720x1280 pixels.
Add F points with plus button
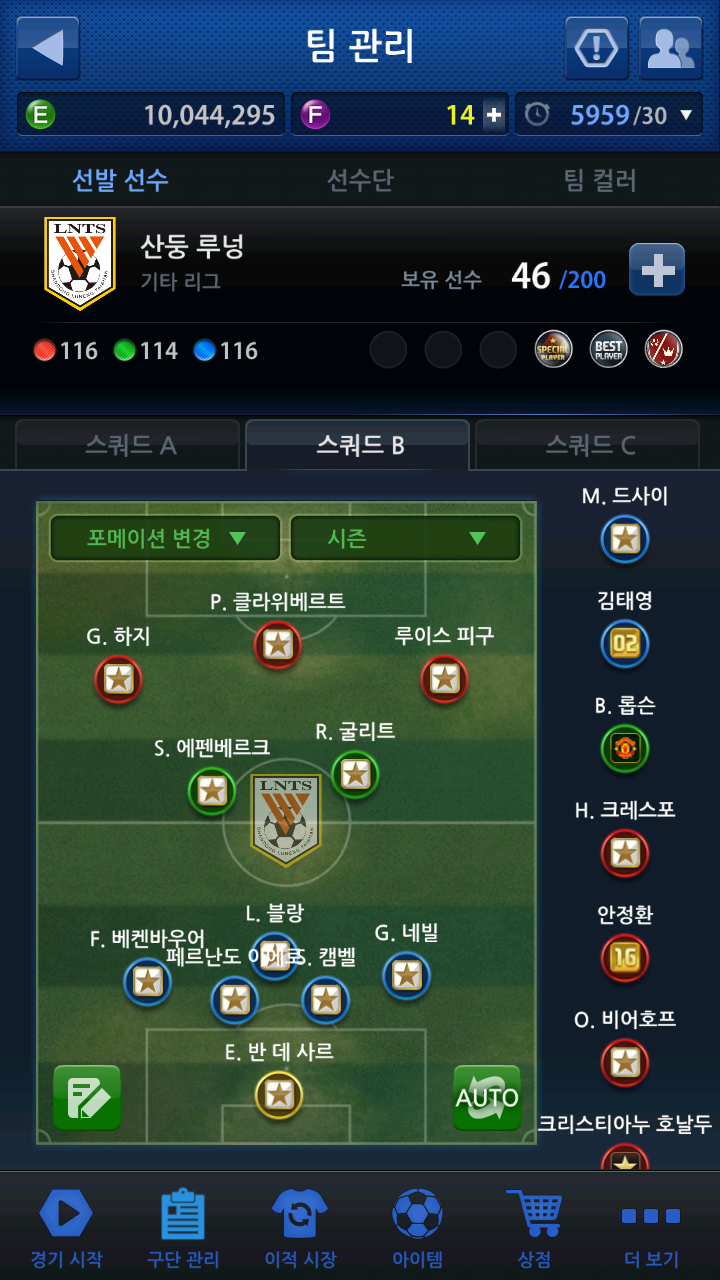494,115
